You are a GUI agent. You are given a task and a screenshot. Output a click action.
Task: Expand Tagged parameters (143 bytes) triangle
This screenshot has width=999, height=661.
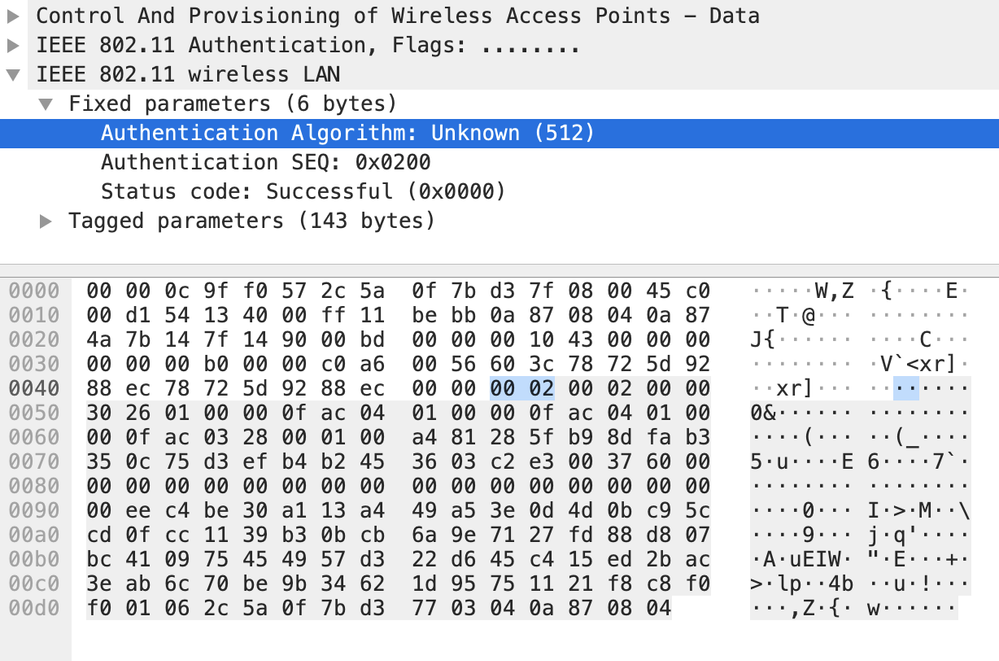[x=45, y=221]
